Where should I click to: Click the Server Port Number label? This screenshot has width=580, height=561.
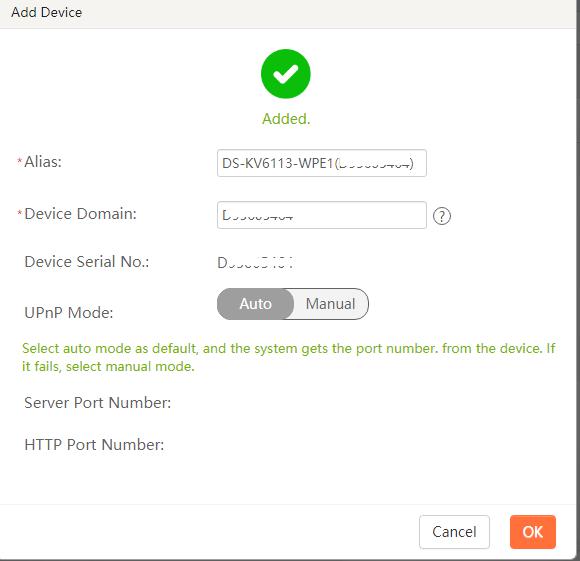tap(97, 403)
